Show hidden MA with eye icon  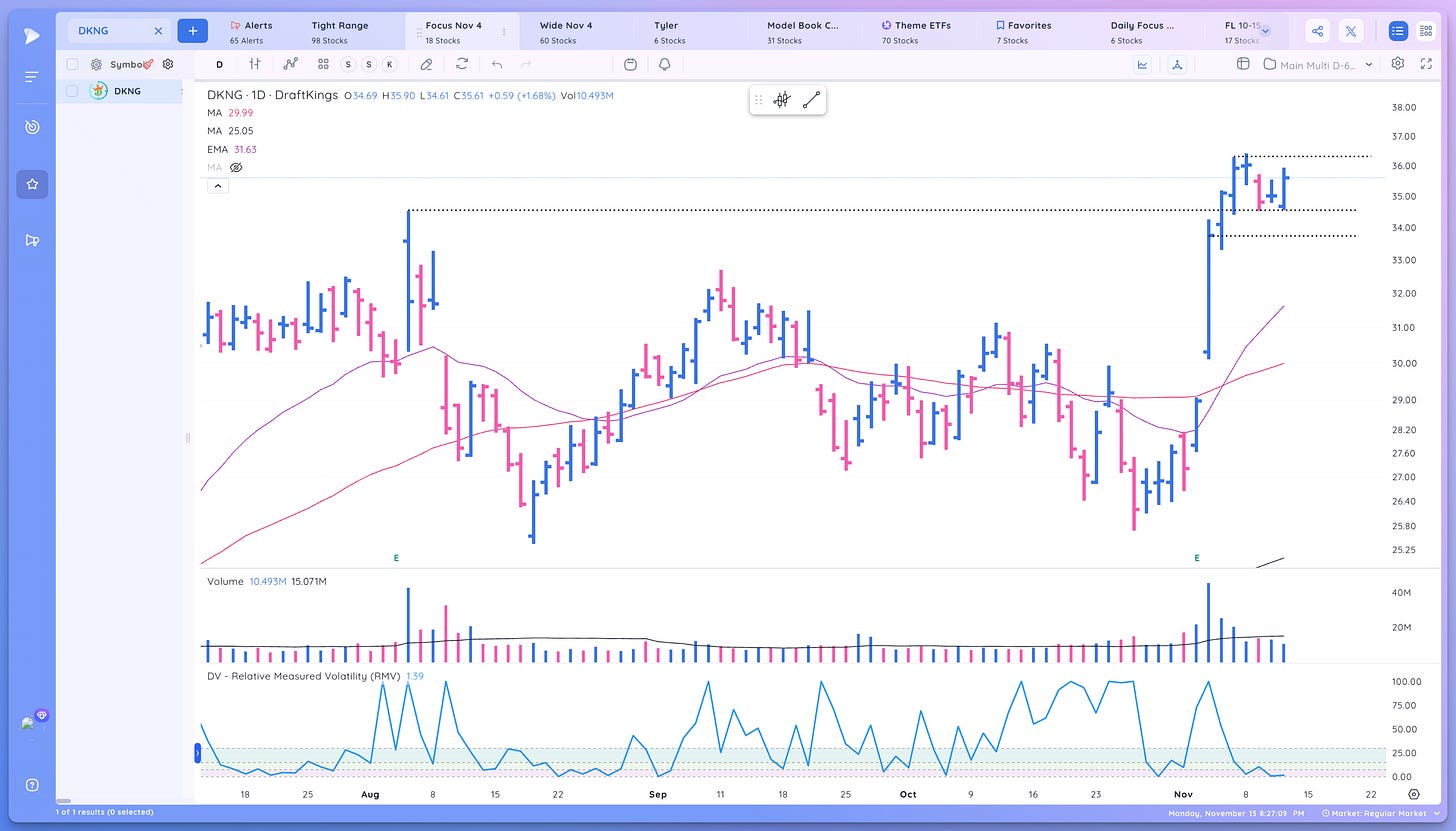(x=237, y=167)
